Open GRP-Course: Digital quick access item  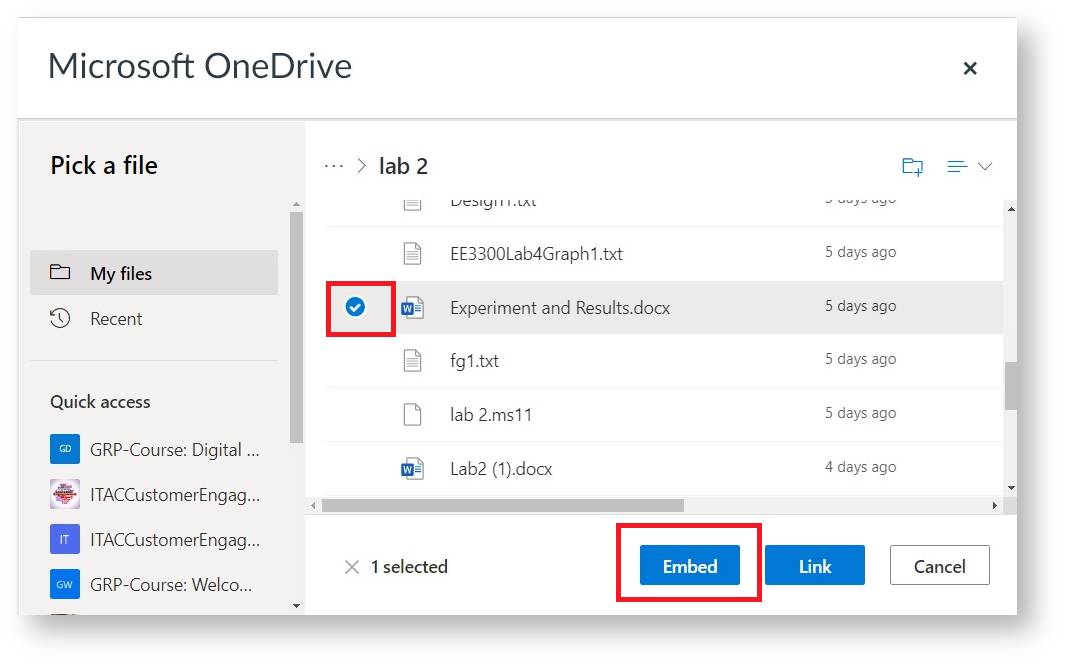click(175, 450)
